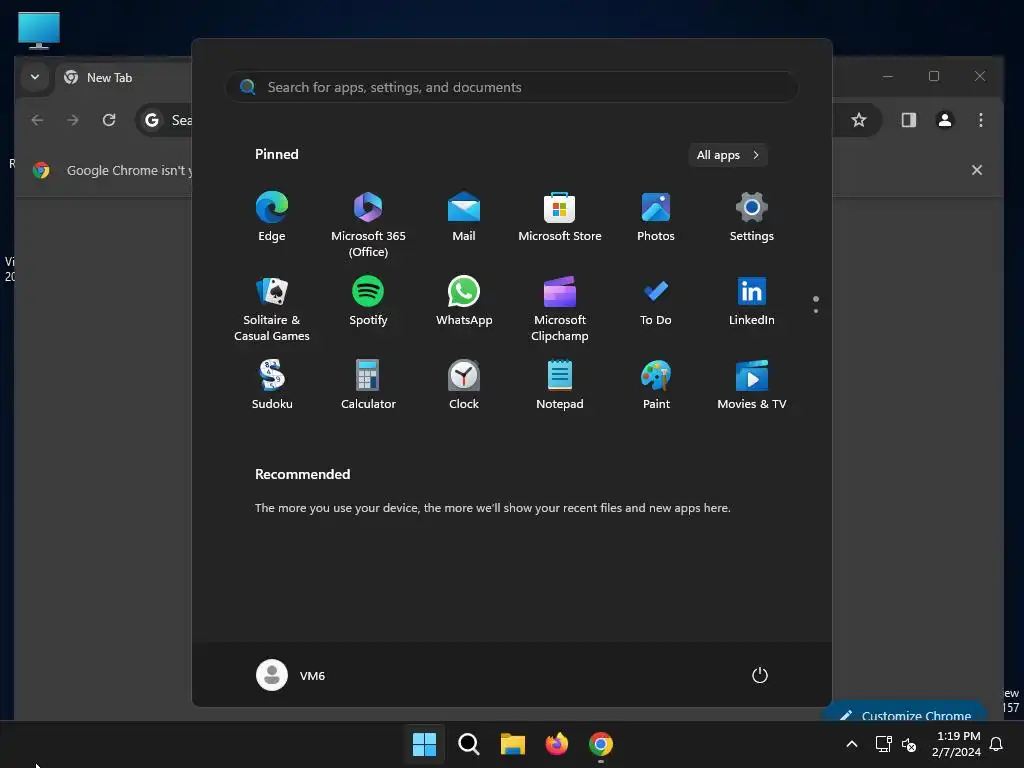
Task: Select the New Tab tab in Chrome
Action: click(x=123, y=78)
